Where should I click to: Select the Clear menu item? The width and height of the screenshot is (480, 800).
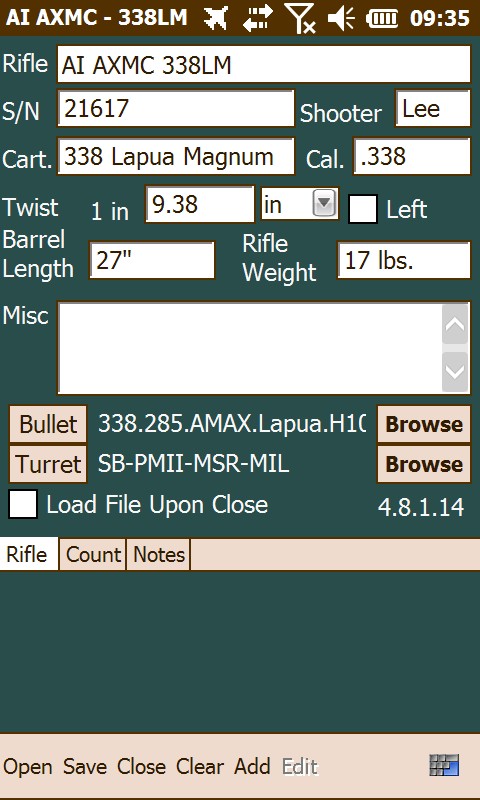coord(200,766)
